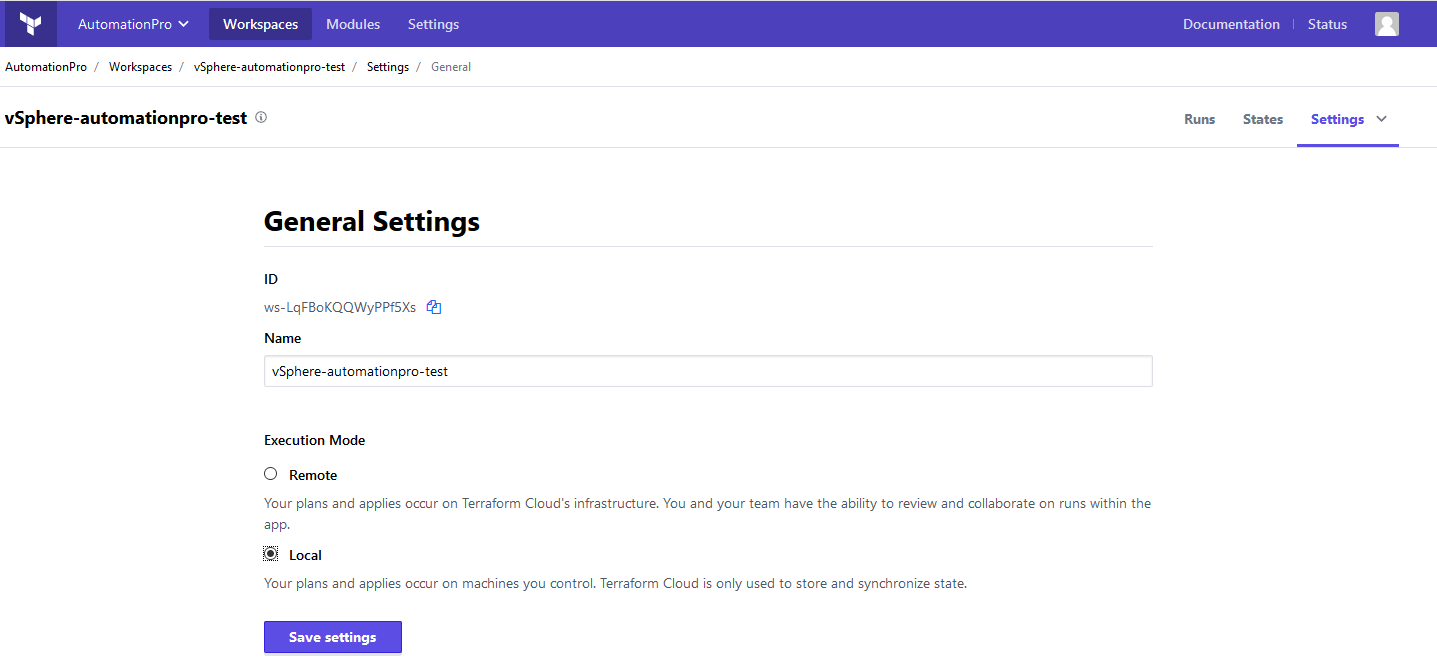Go to Settings breadcrumb
1437x669 pixels.
[x=388, y=67]
